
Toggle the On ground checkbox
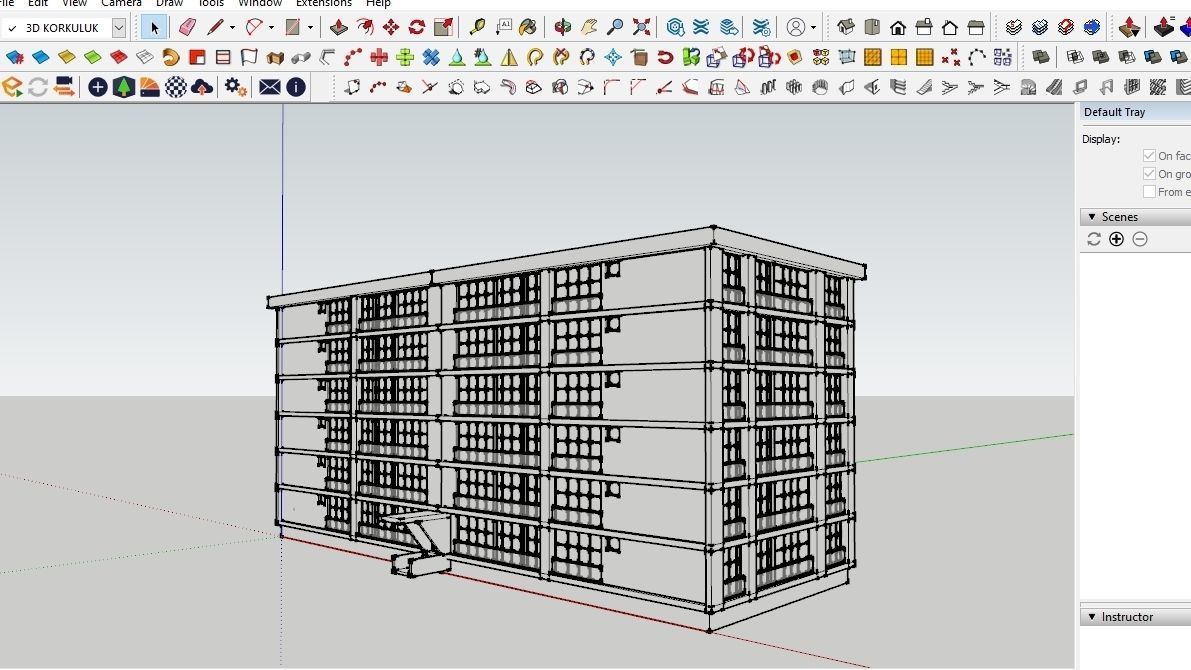click(1149, 174)
